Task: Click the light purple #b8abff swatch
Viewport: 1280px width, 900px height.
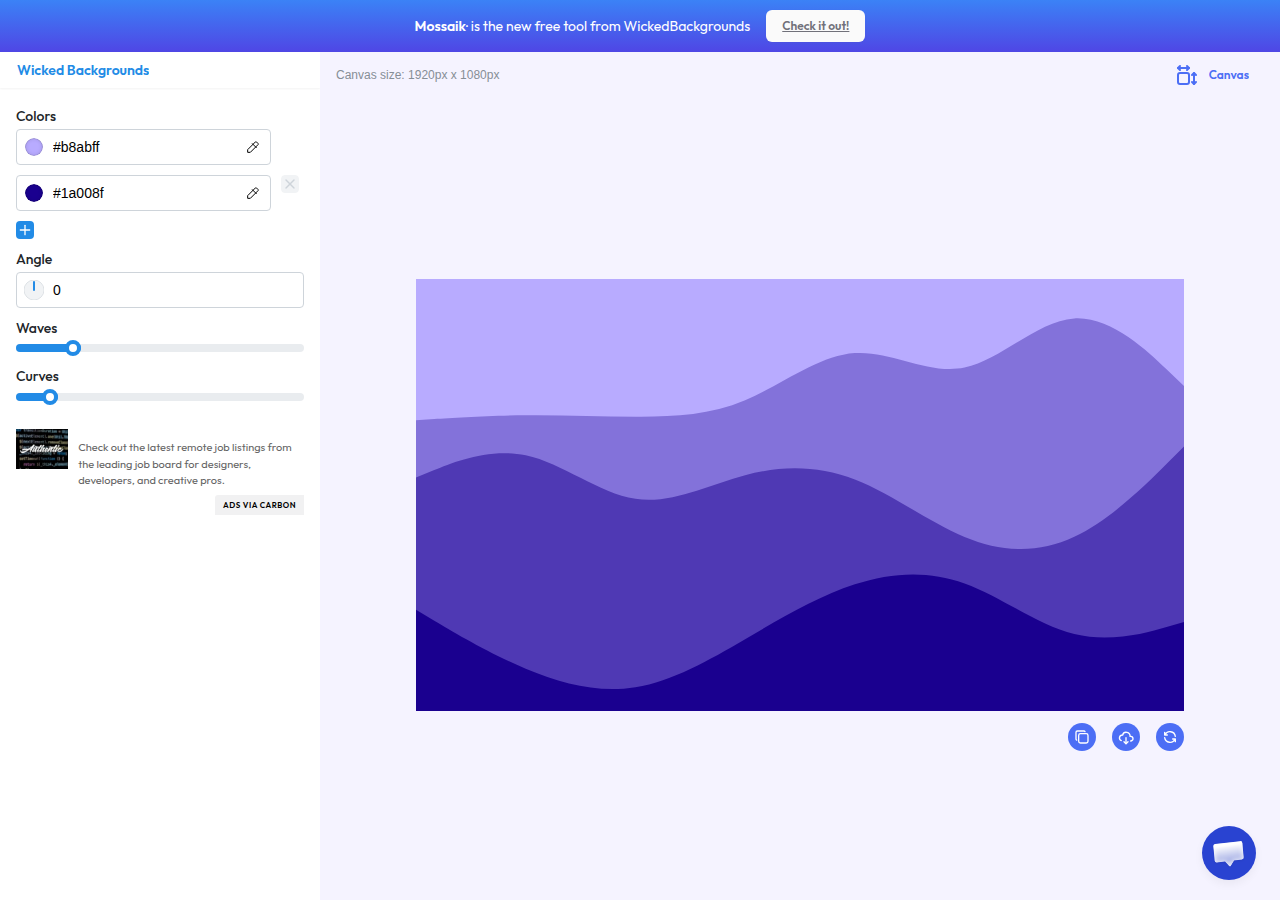Action: point(34,147)
